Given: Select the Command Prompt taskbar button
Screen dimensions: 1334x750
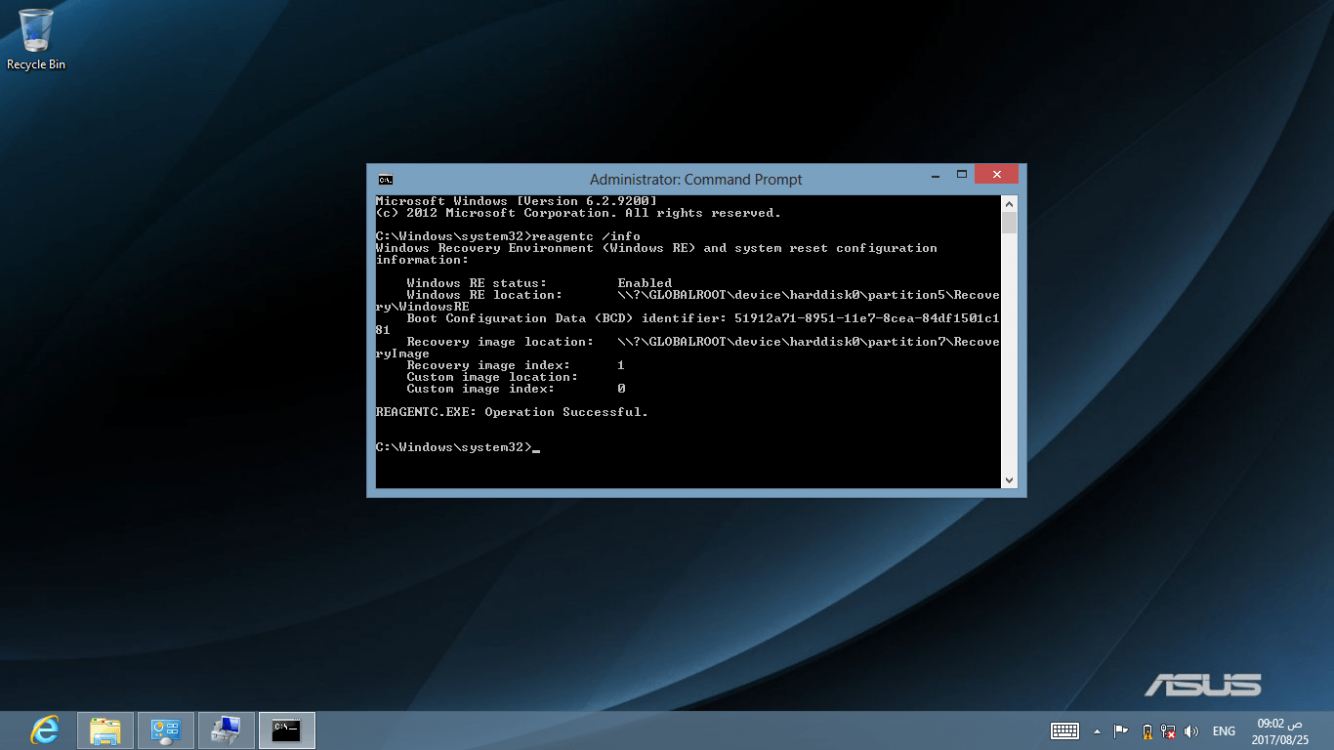Looking at the screenshot, I should pos(287,730).
